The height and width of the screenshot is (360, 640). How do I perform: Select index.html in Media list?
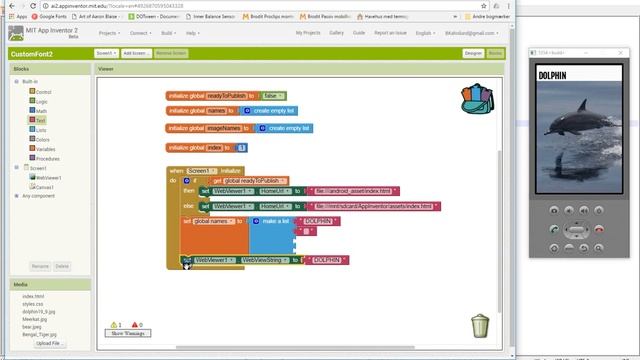click(33, 296)
